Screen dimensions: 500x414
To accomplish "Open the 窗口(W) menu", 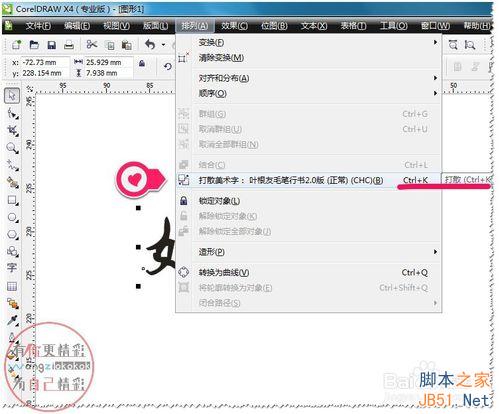I will point(435,26).
